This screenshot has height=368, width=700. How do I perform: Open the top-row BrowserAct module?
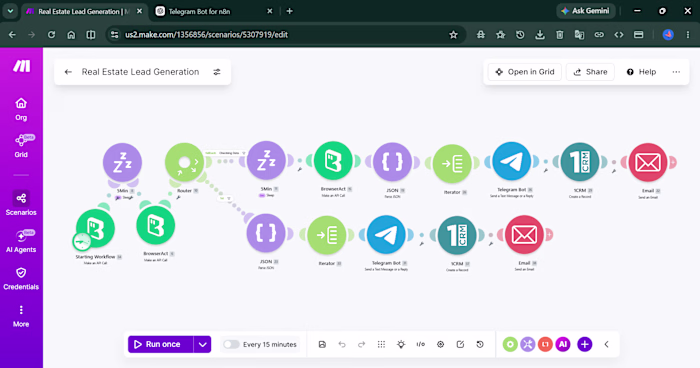333,161
